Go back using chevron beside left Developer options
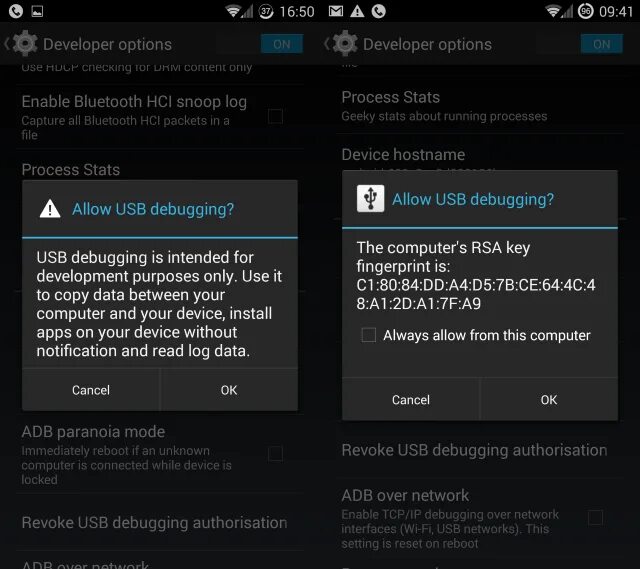 7,44
